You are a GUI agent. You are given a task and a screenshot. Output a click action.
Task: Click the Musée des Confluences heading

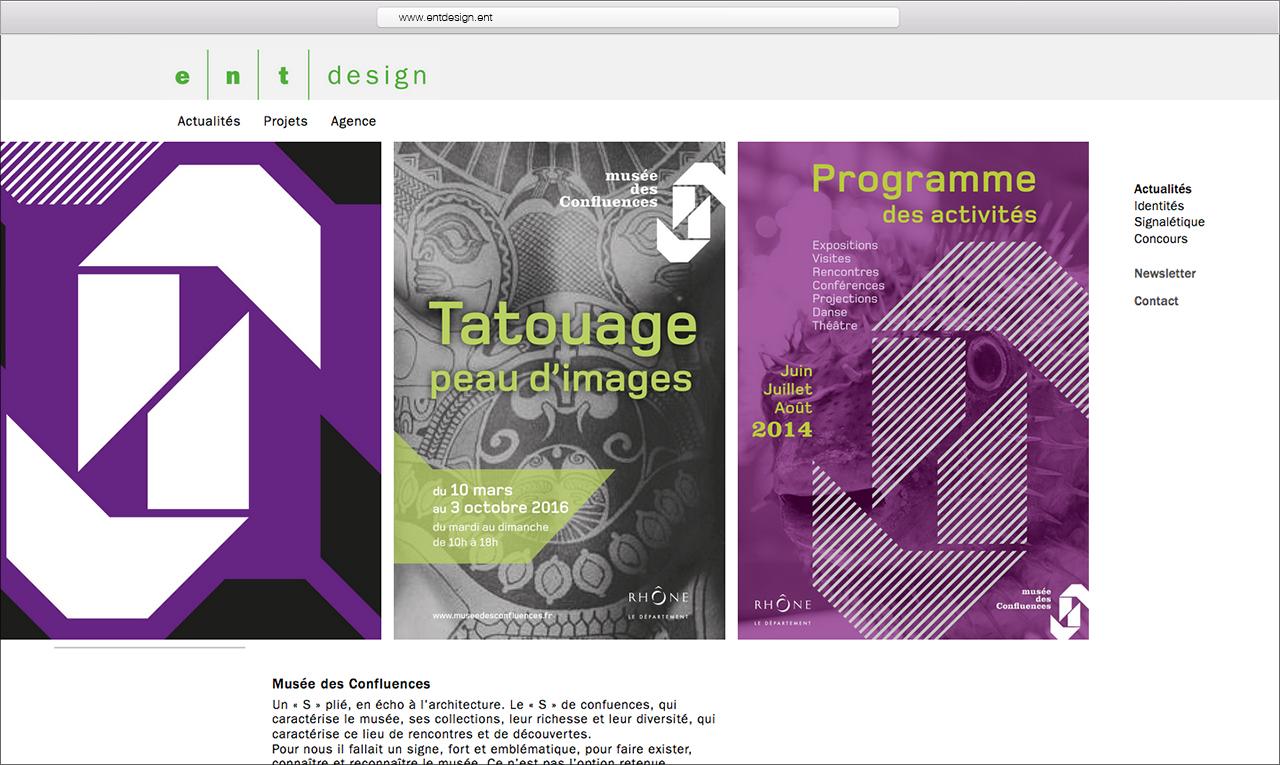tap(351, 684)
